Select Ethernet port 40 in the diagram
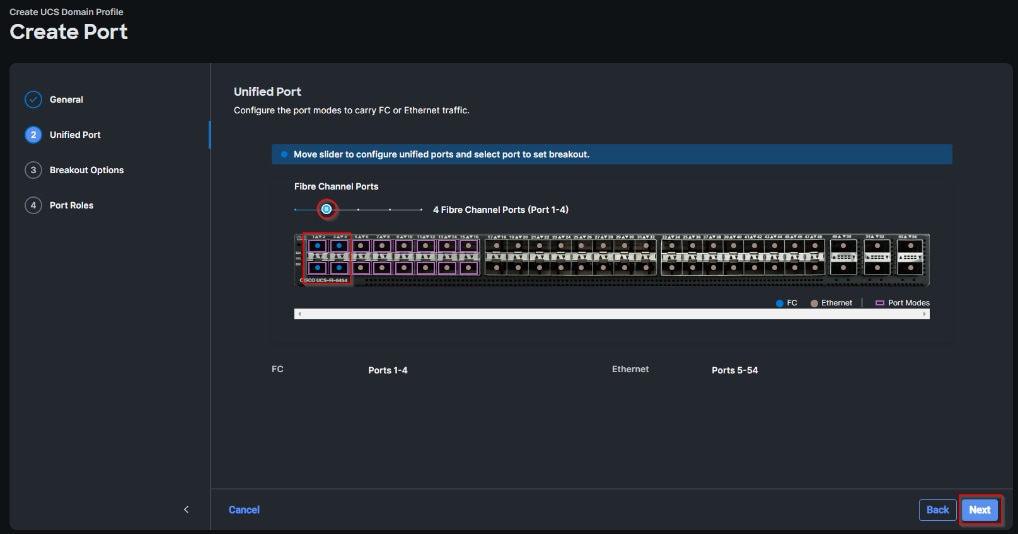This screenshot has height=534, width=1018. click(733, 267)
